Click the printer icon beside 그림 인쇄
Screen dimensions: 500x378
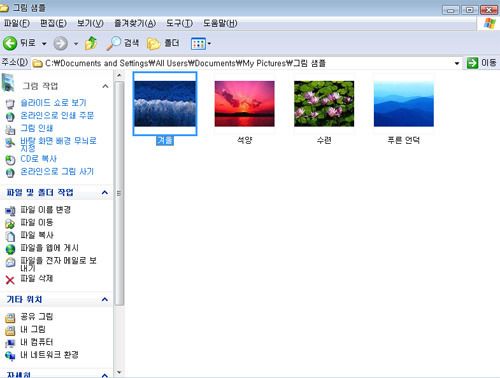tap(10, 129)
